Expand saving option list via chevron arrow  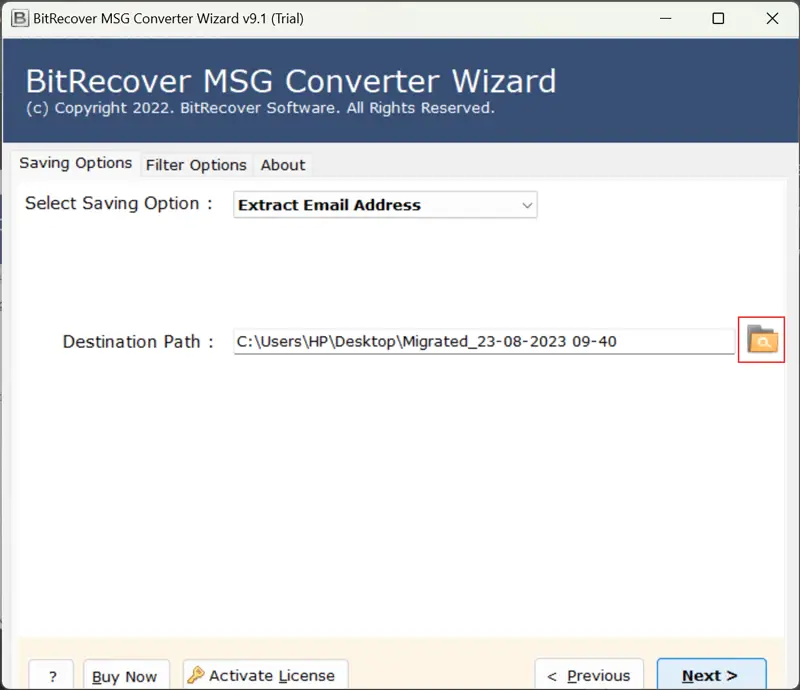pos(527,205)
